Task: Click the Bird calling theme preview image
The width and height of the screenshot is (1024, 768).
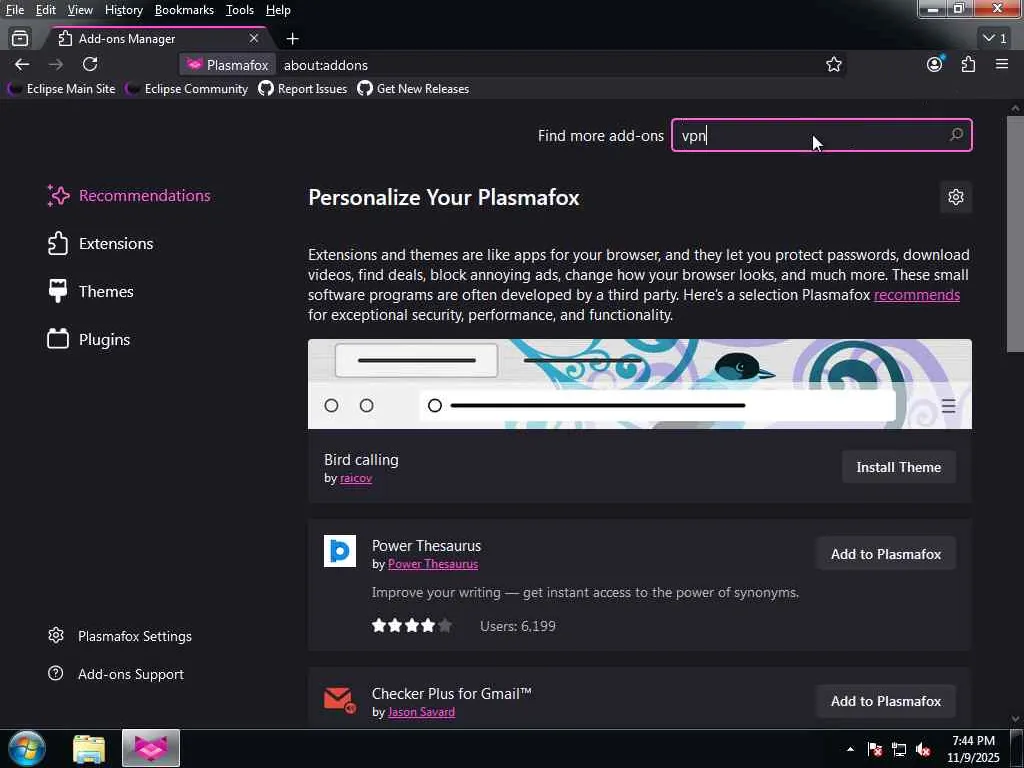Action: tap(639, 384)
